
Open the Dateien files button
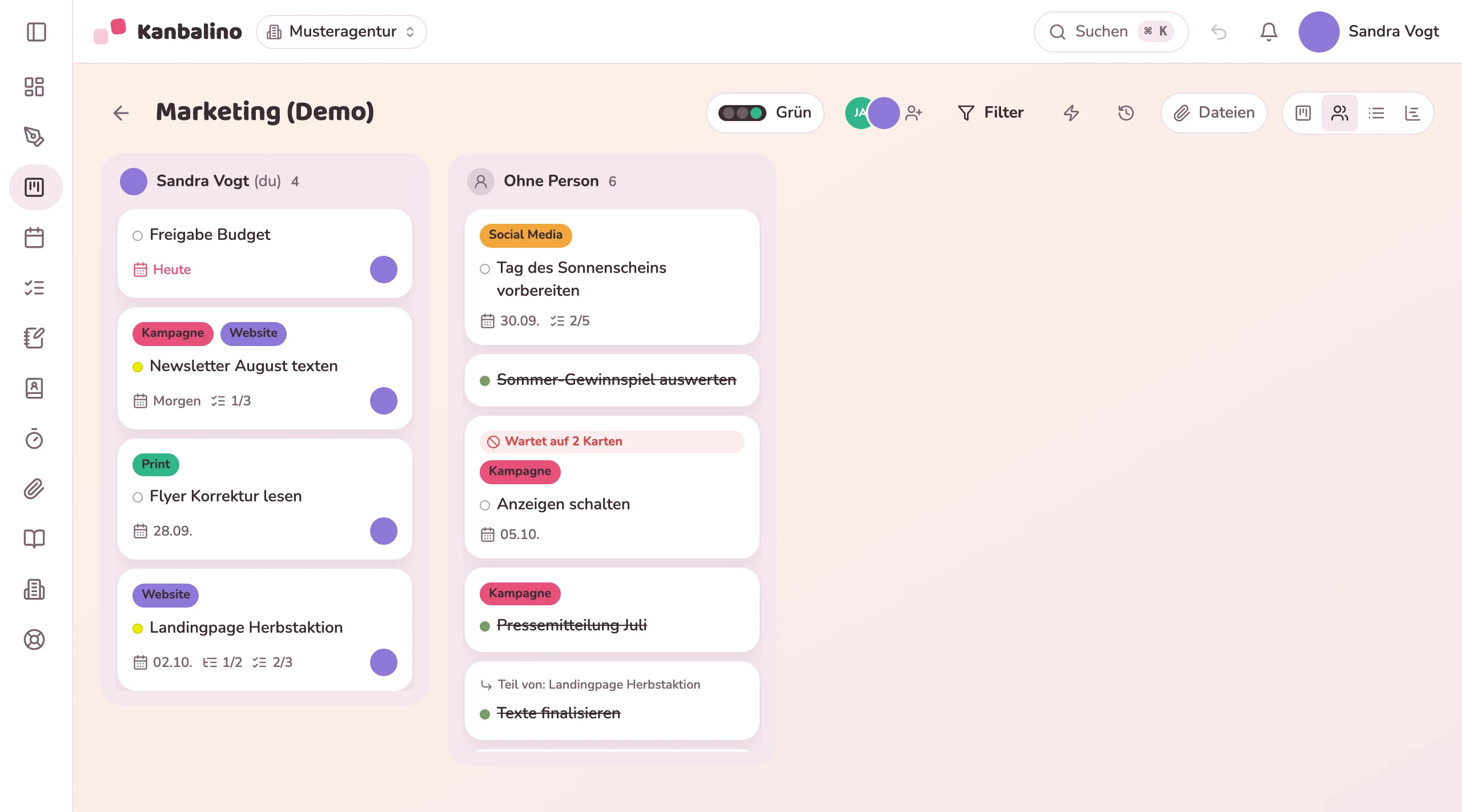1214,113
